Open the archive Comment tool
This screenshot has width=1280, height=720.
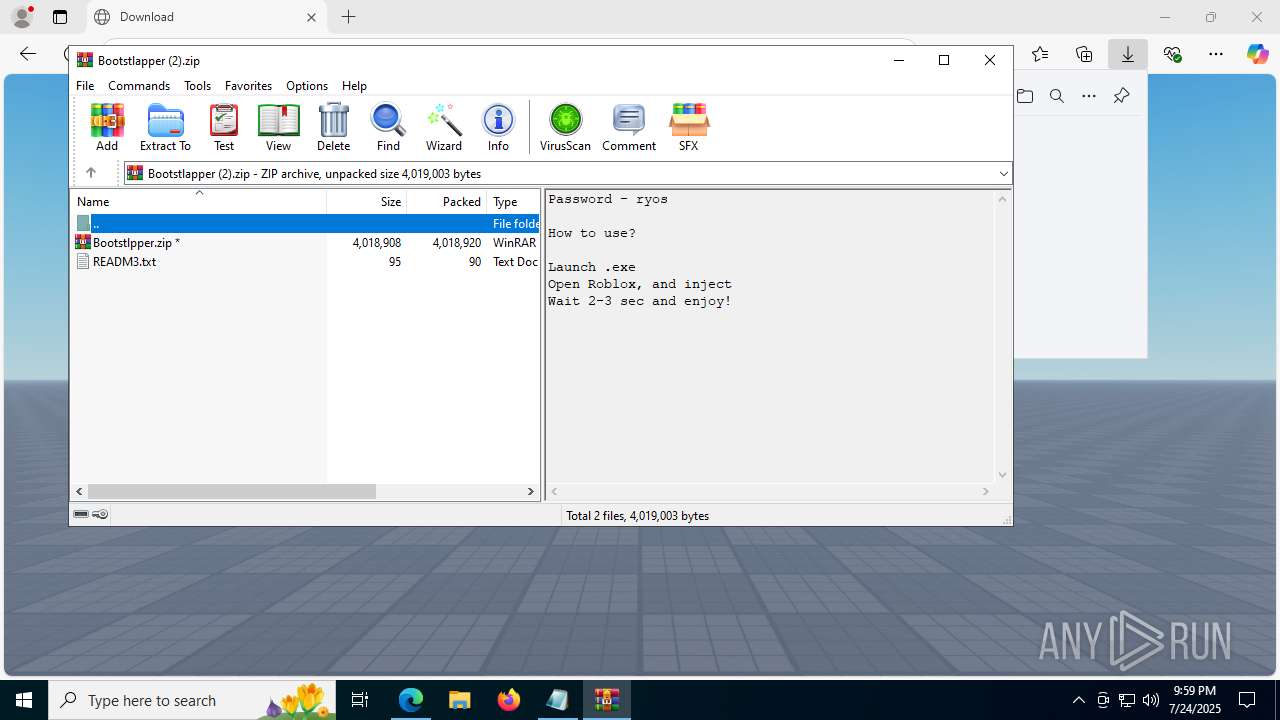(629, 127)
